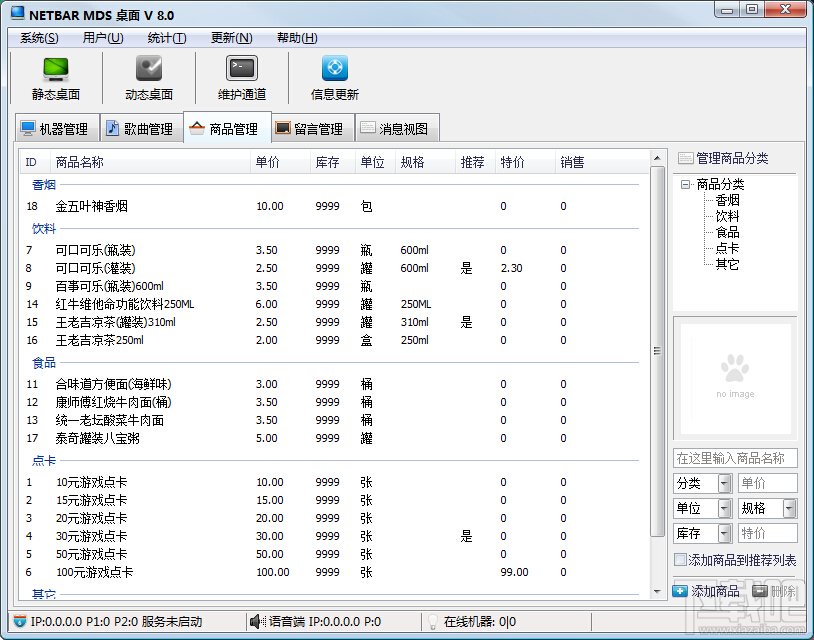Open the 更新(N) menu
Viewport: 814px width, 640px height.
click(x=232, y=38)
